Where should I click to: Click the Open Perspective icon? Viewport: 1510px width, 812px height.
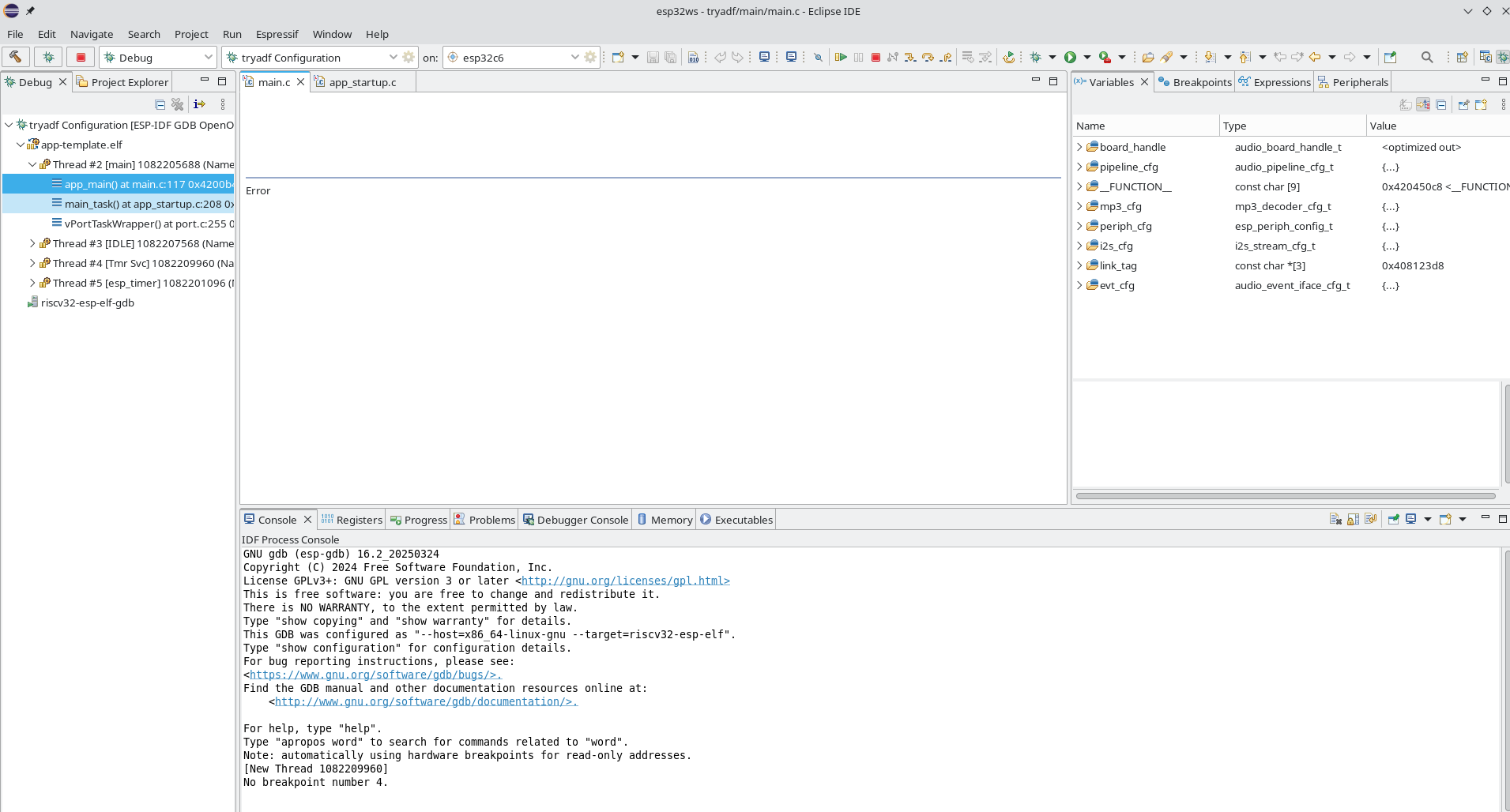(1463, 57)
